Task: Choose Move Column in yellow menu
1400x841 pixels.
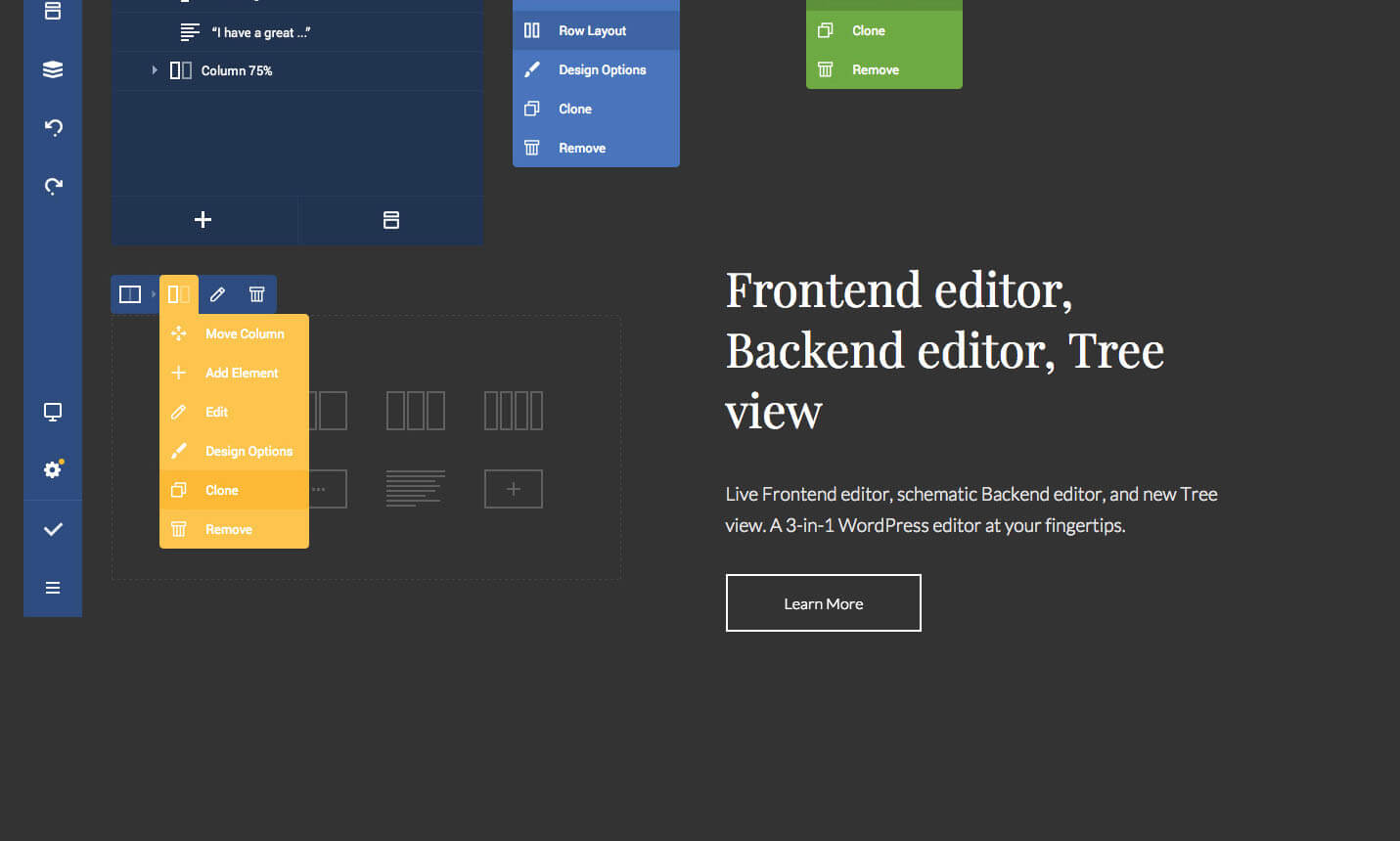Action: coord(234,333)
